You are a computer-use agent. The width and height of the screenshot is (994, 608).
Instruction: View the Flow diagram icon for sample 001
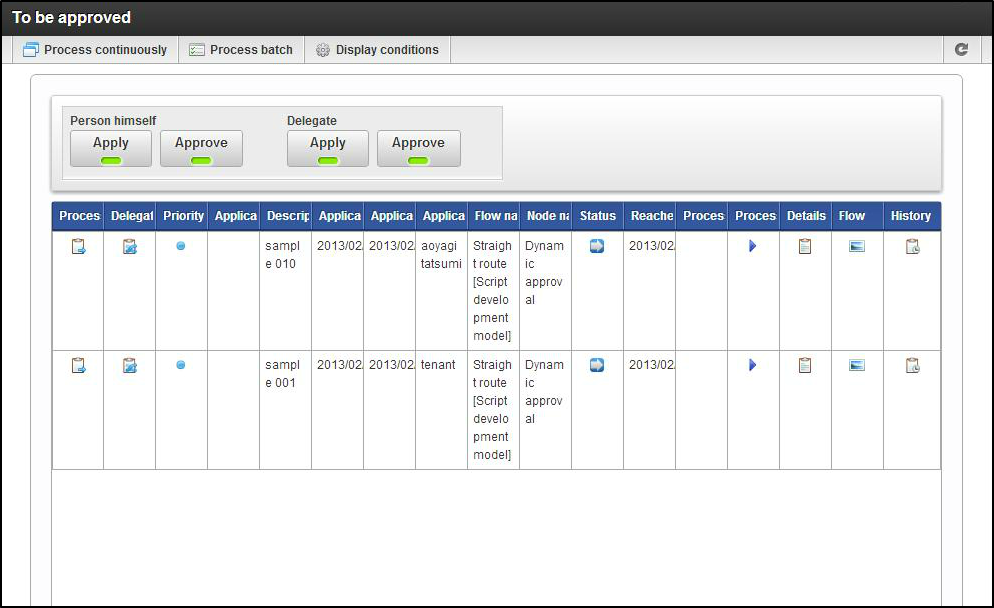tap(856, 365)
